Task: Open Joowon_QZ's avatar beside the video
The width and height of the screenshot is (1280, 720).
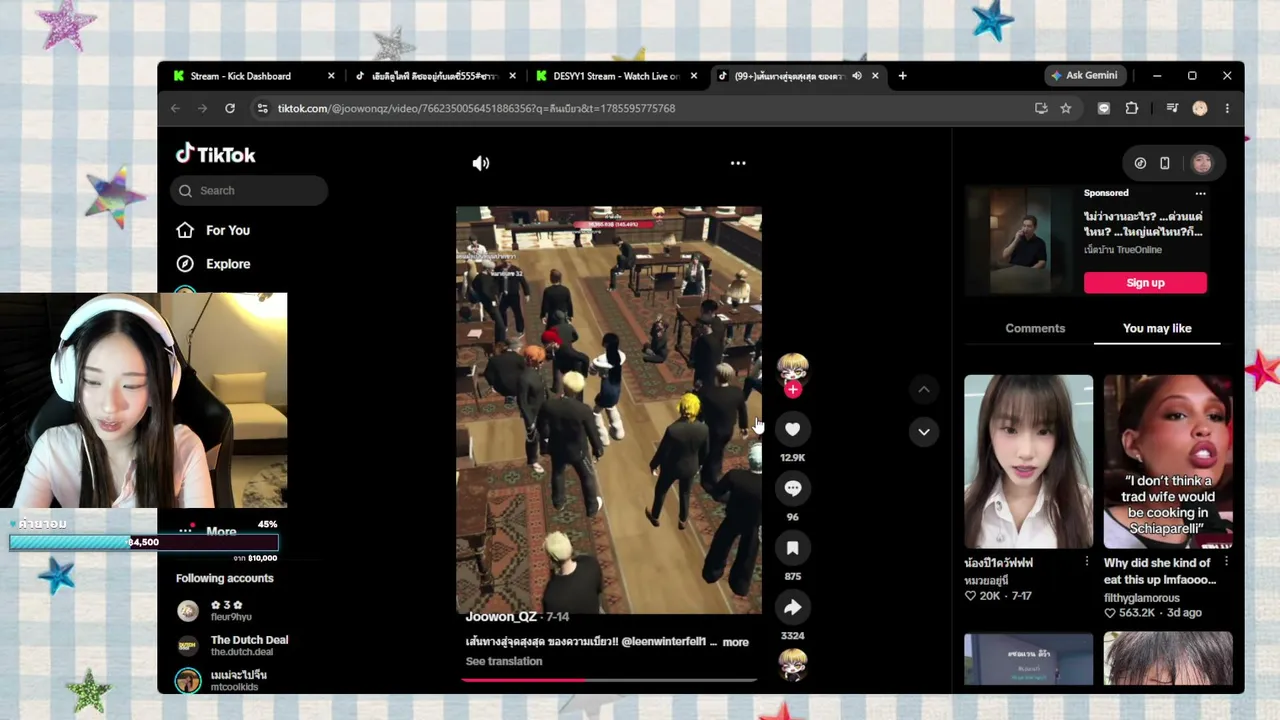Action: point(793,367)
